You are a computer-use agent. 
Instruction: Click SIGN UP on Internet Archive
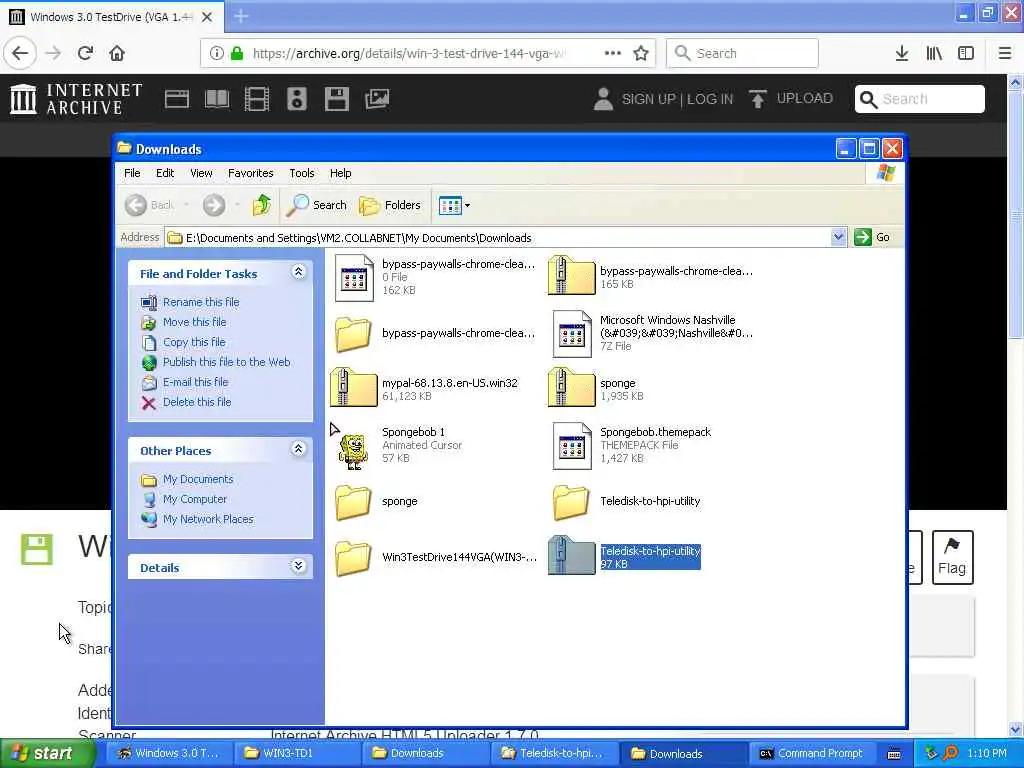648,99
